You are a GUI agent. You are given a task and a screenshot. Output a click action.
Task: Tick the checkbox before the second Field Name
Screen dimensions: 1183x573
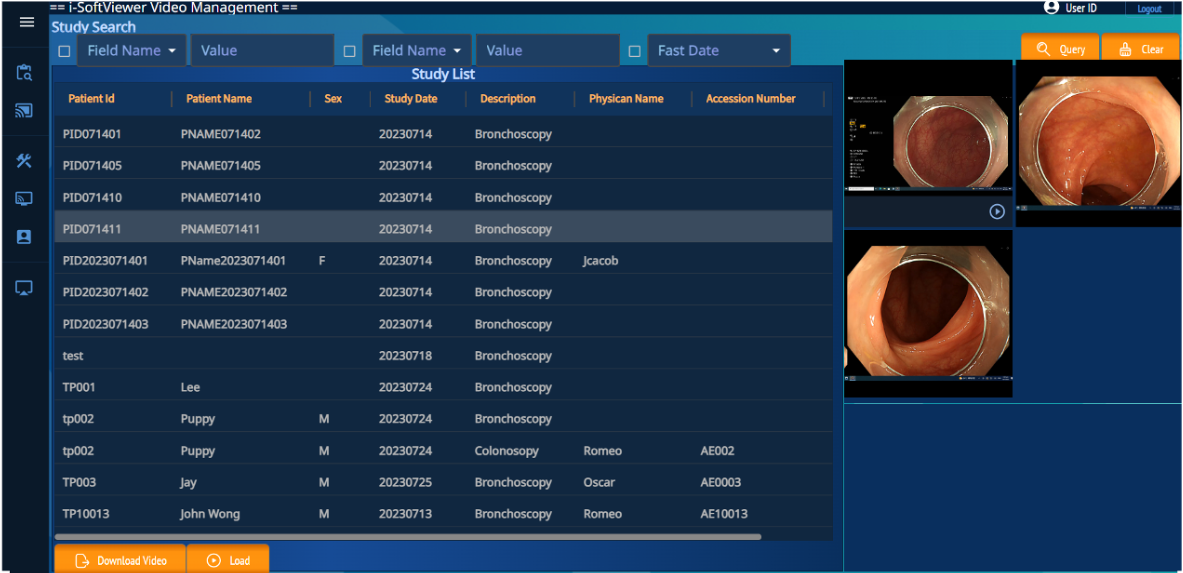point(349,51)
